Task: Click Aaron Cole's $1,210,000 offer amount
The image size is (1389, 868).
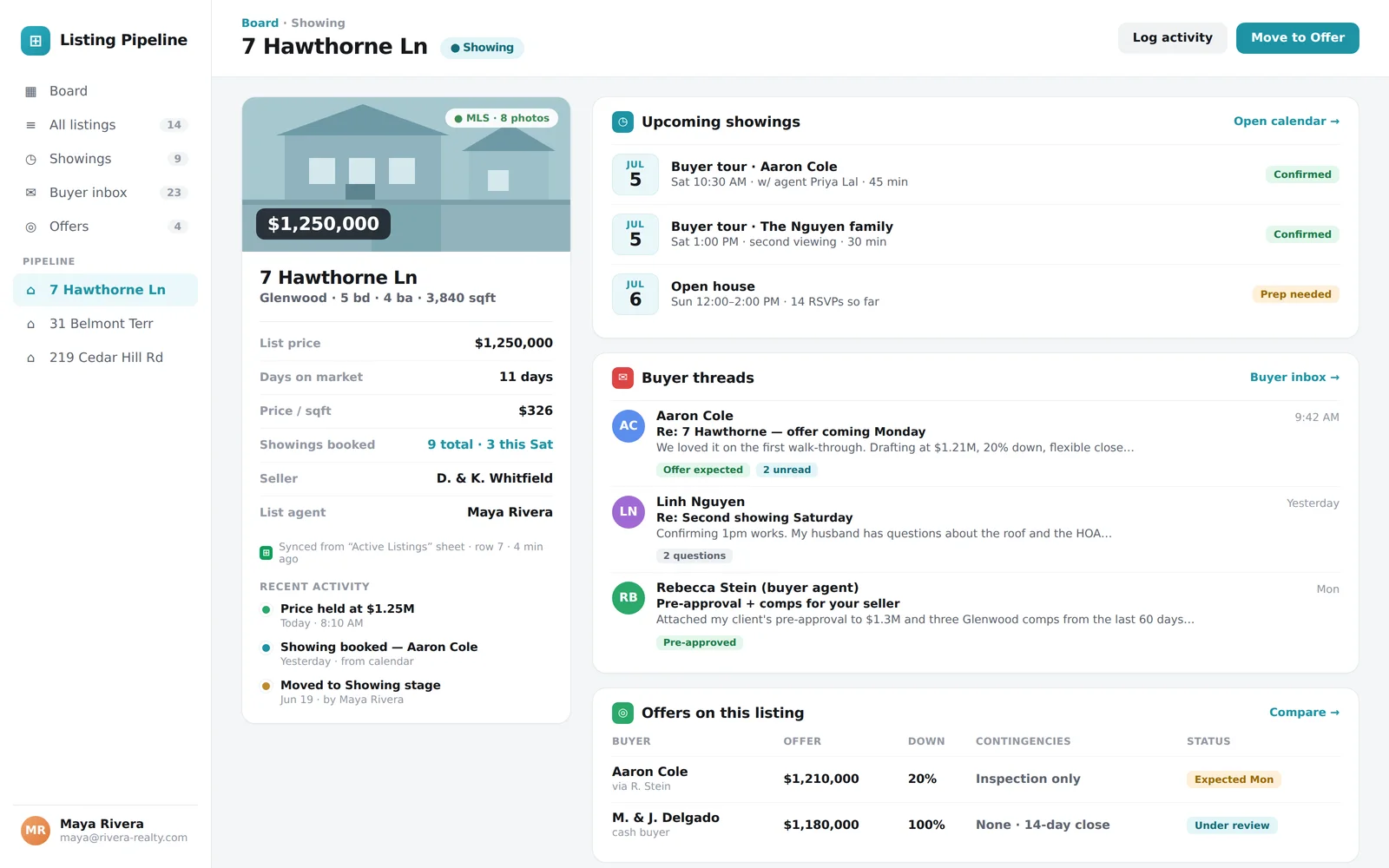Action: [x=821, y=779]
